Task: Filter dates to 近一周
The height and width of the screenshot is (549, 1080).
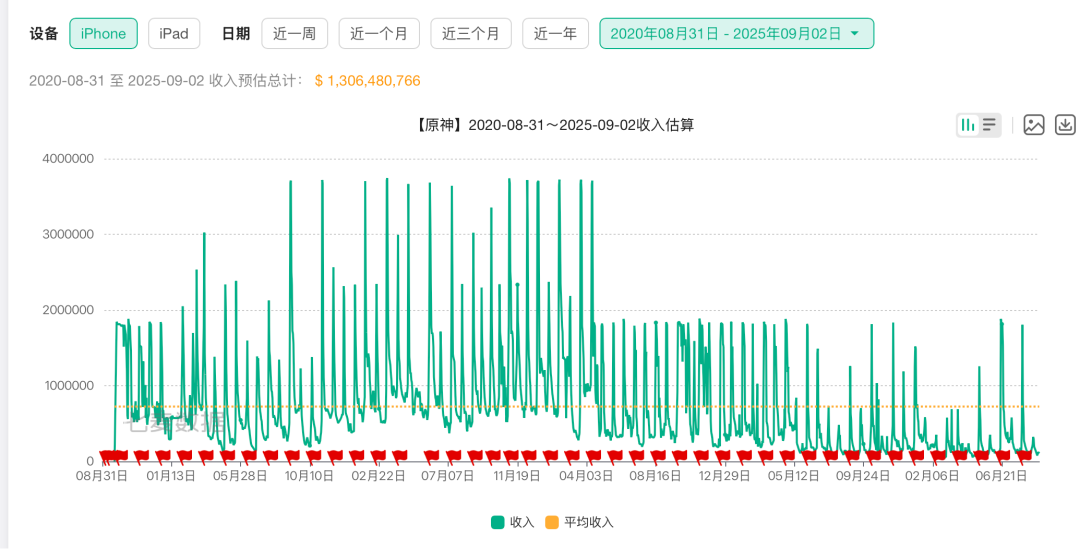Action: [294, 34]
